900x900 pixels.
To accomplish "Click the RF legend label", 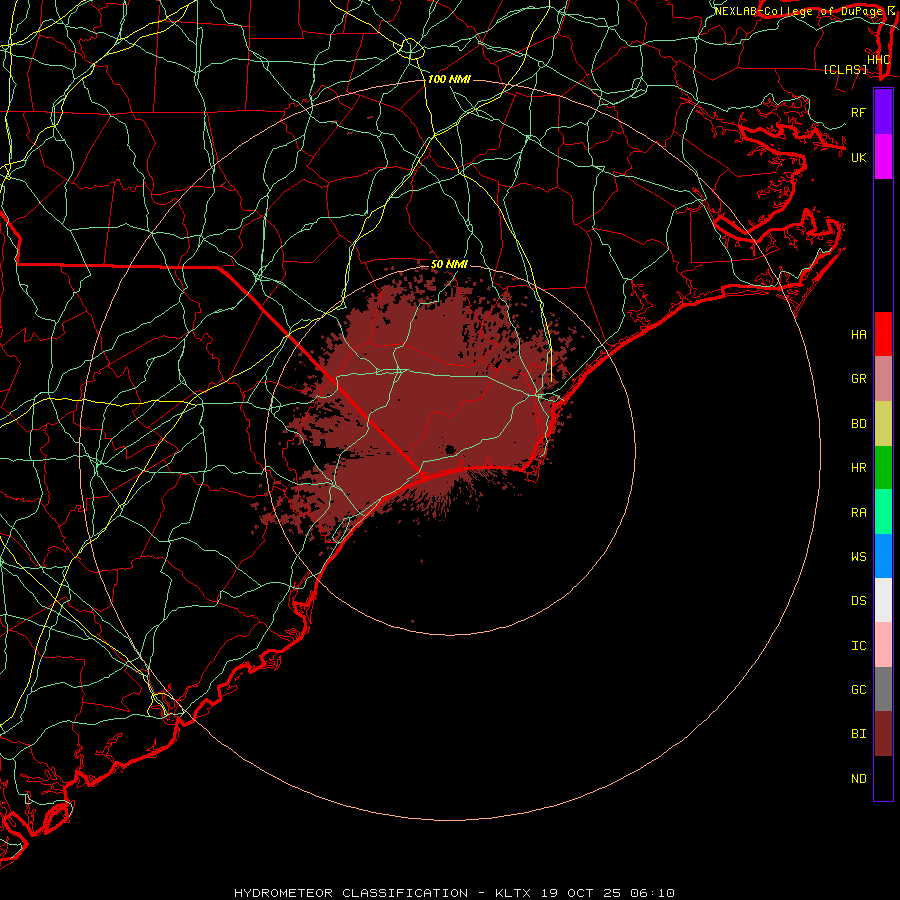I will tap(858, 112).
